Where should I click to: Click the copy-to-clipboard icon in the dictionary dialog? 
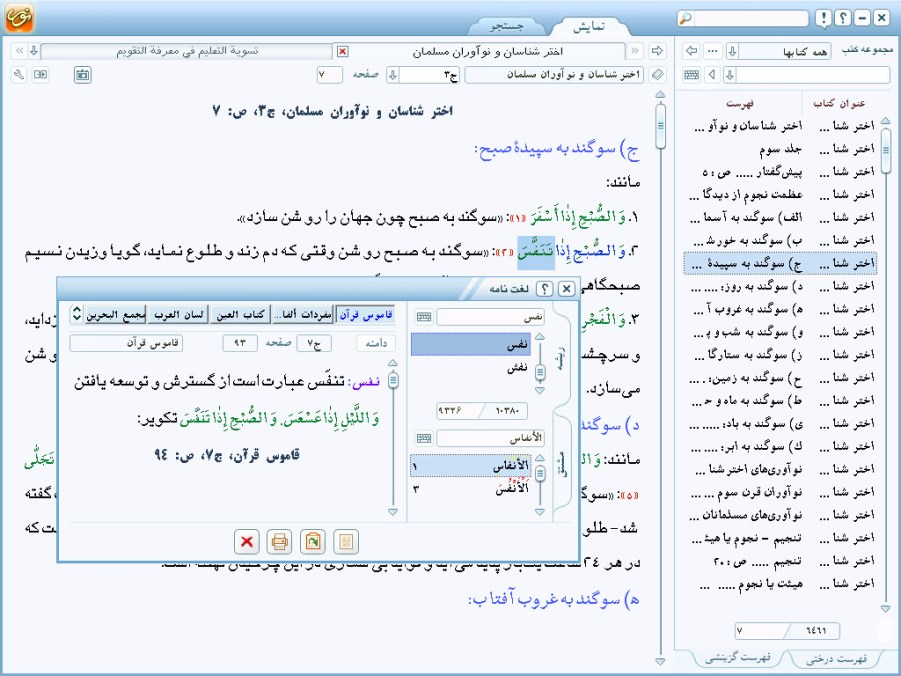click(313, 541)
